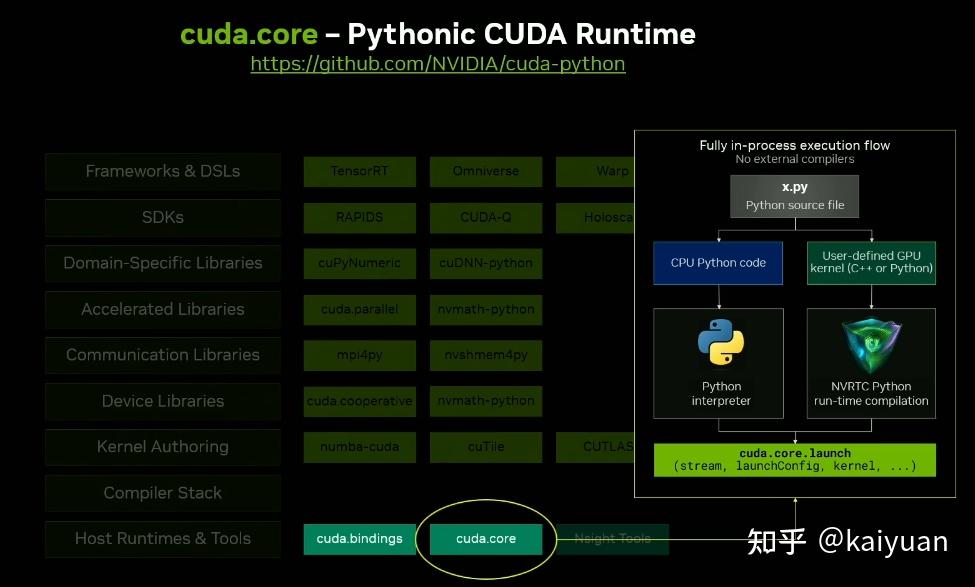Select the nvshmem4py badge
This screenshot has height=587, width=975.
pos(486,355)
